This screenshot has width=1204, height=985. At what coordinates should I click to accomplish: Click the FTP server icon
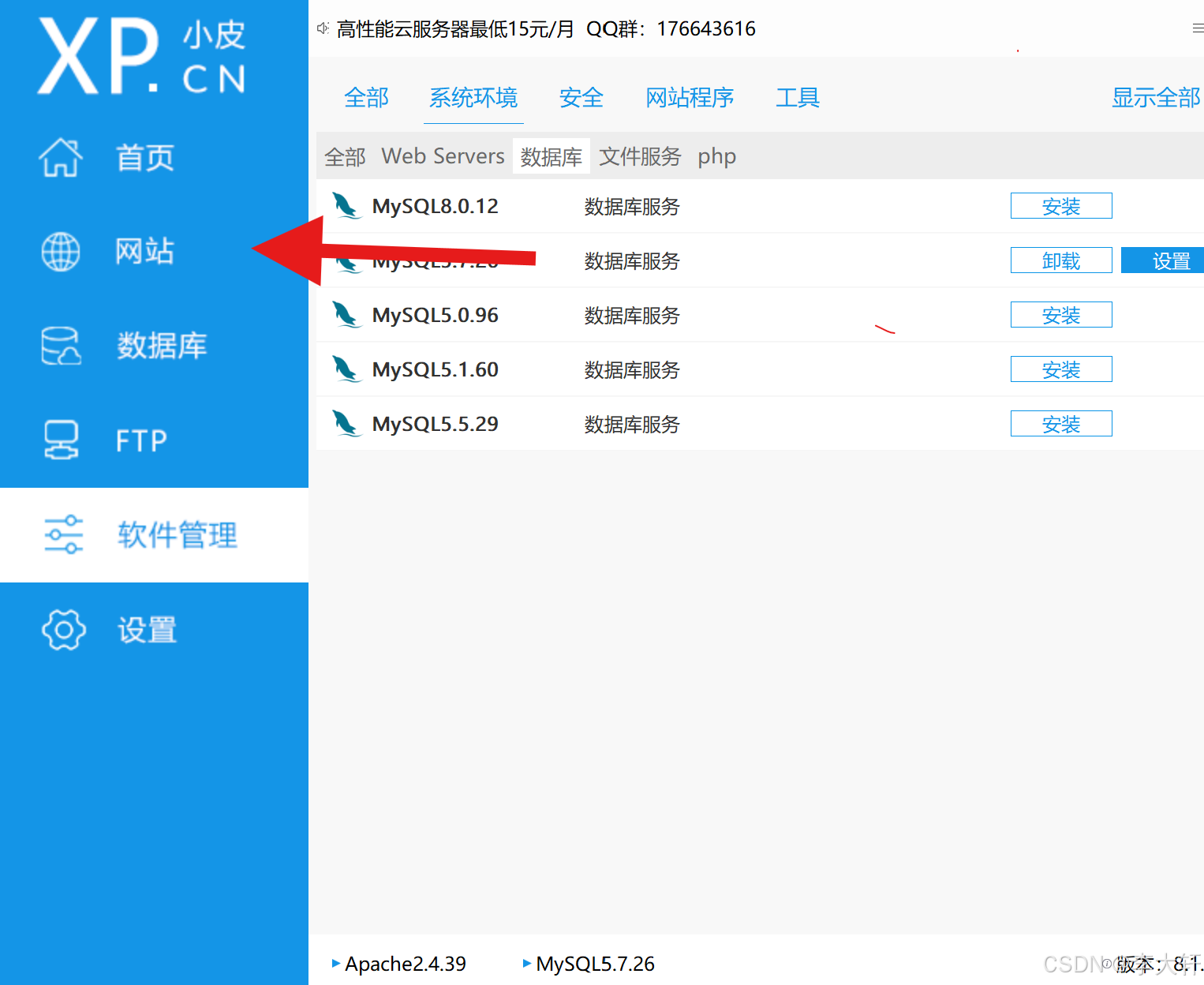(61, 440)
